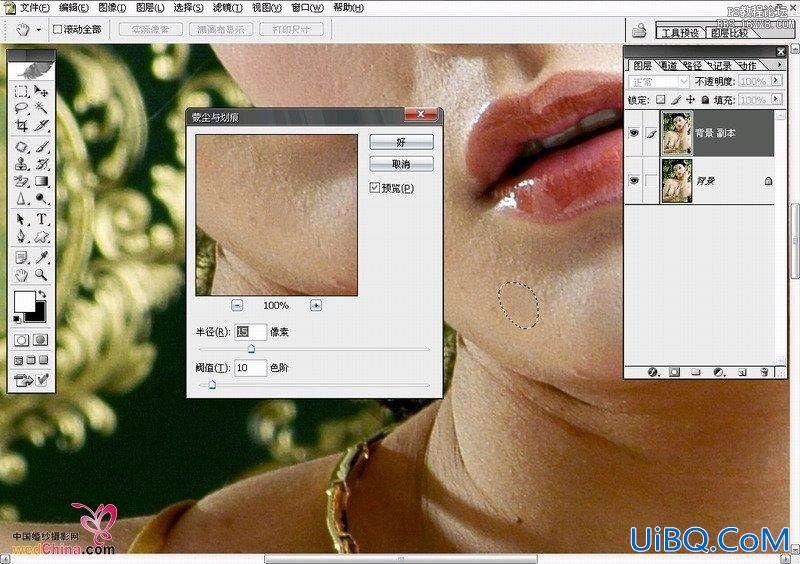Hide the 背景 副本 layer
The width and height of the screenshot is (800, 564).
[x=634, y=133]
